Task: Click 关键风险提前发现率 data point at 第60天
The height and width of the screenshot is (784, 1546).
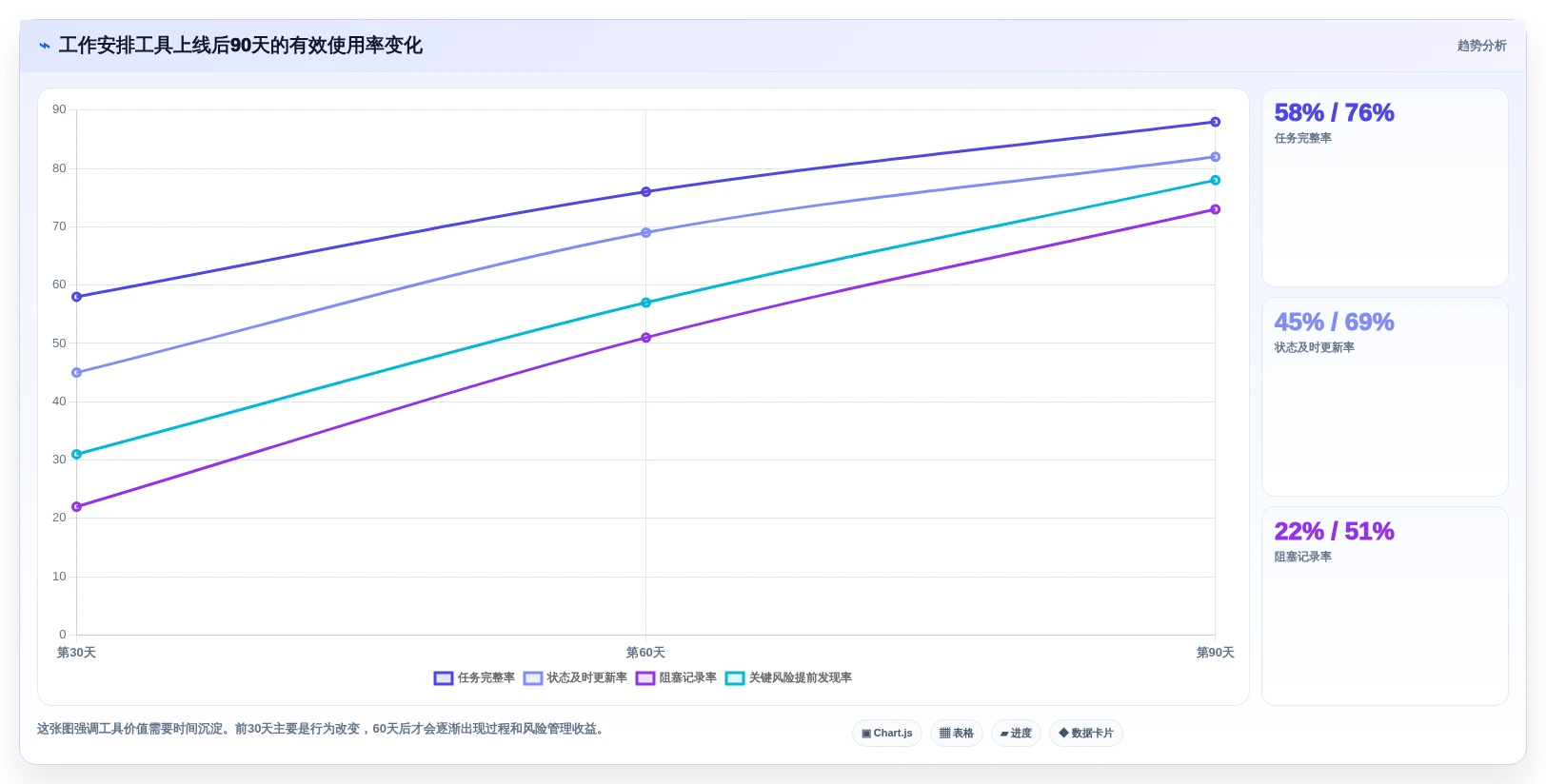Action: tap(646, 303)
